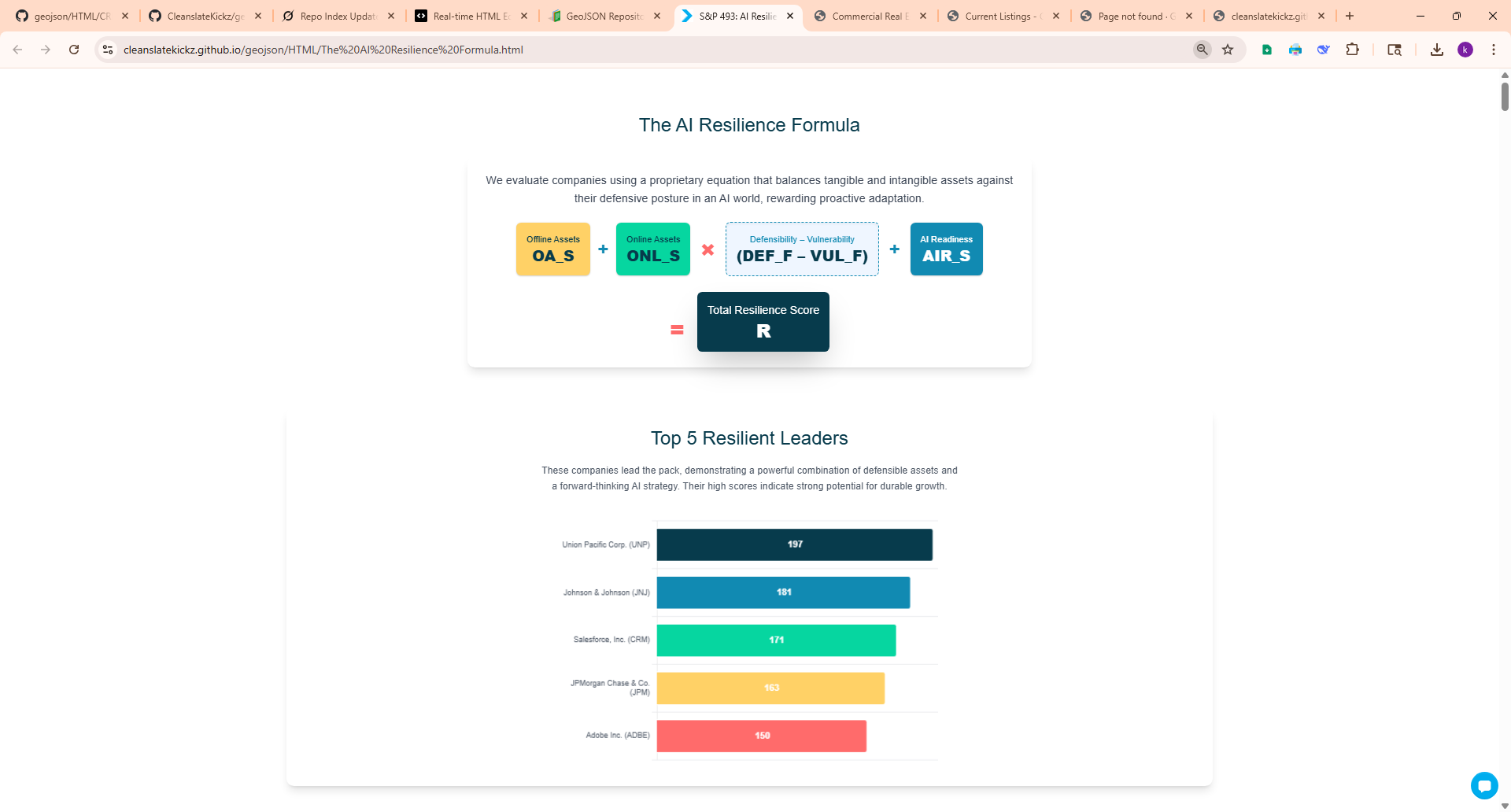Close the CleanslateKickz/ge tab
Screen dimensions: 1511x812
pyautogui.click(x=258, y=16)
